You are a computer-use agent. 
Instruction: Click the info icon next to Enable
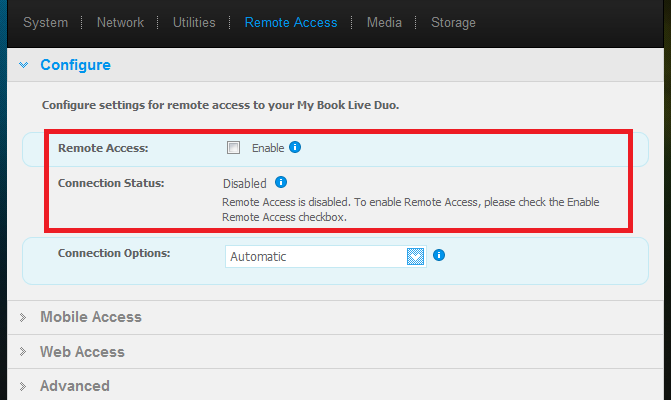tap(295, 148)
